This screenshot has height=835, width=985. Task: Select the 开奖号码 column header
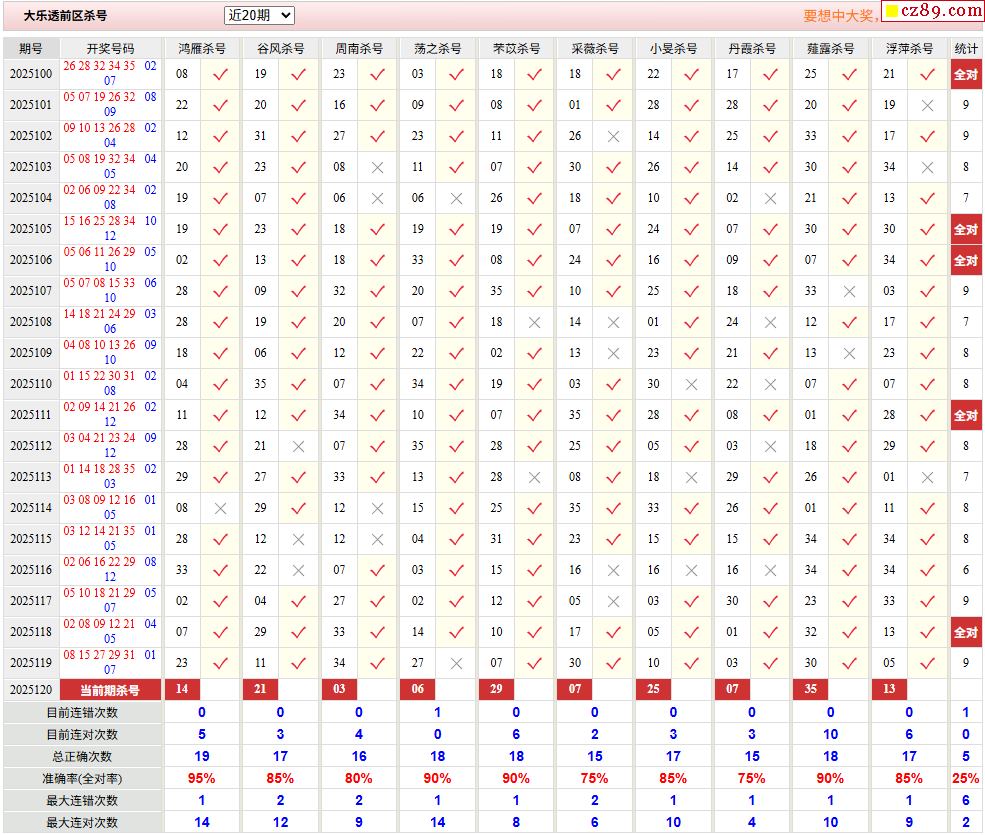pyautogui.click(x=110, y=48)
